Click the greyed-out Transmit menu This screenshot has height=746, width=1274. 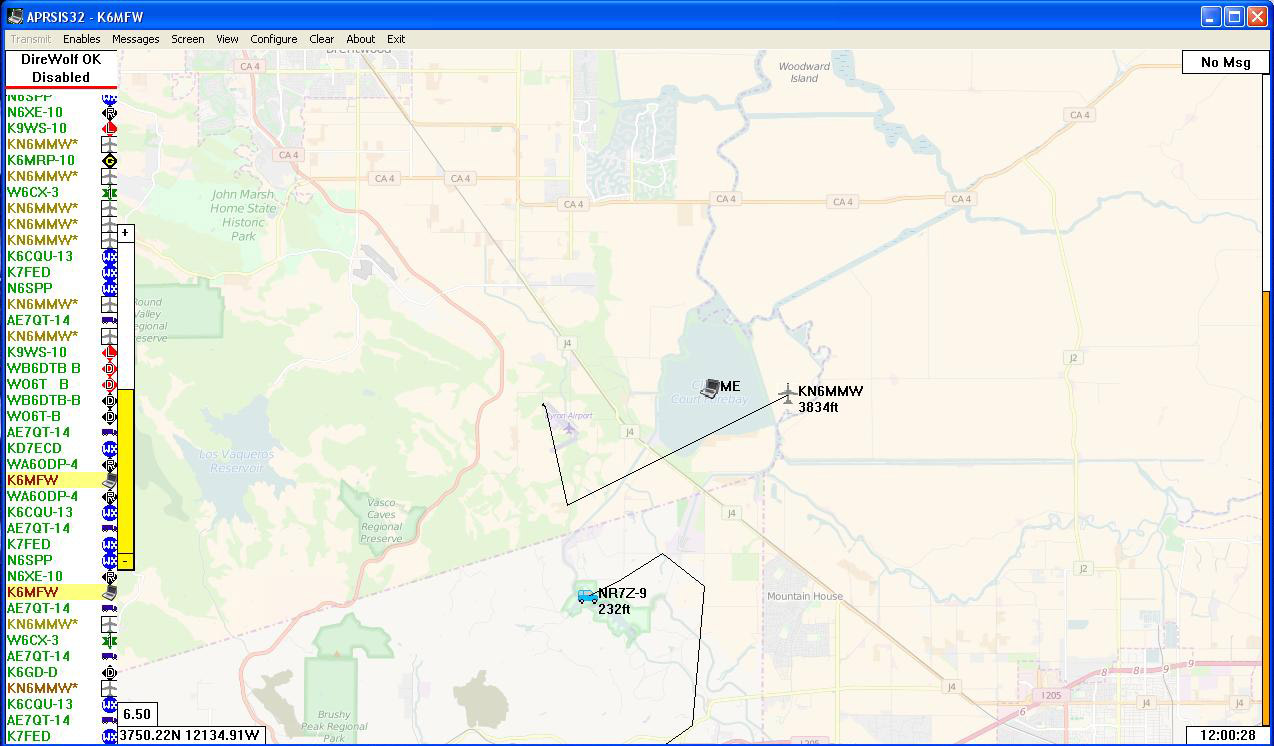click(x=30, y=39)
